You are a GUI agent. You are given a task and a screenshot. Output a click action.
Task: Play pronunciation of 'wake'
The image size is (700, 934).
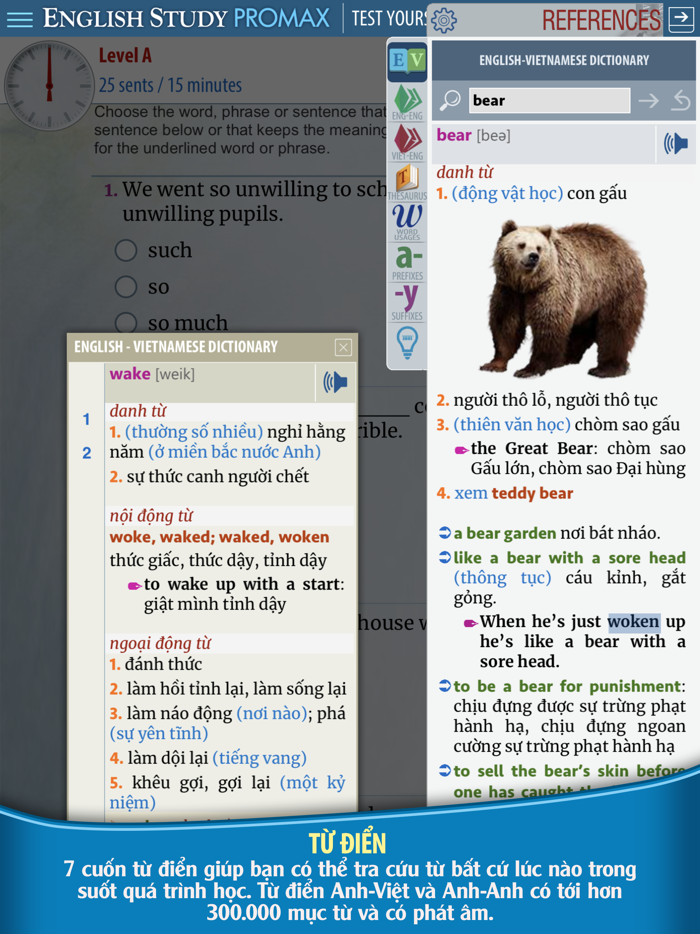335,382
